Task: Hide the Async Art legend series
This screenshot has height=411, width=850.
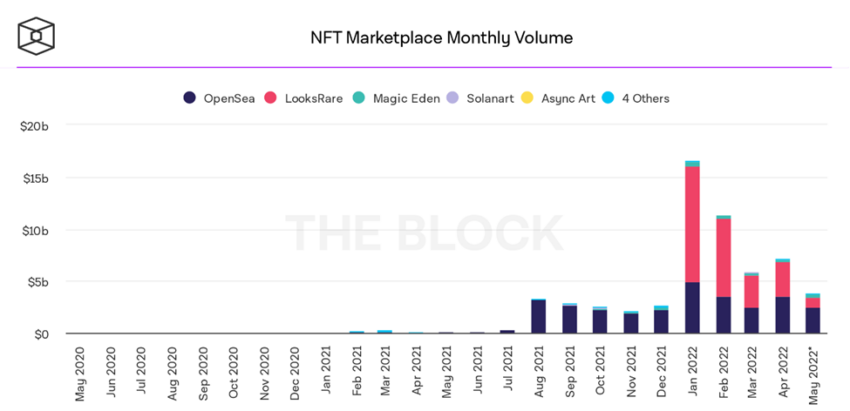Action: [558, 98]
